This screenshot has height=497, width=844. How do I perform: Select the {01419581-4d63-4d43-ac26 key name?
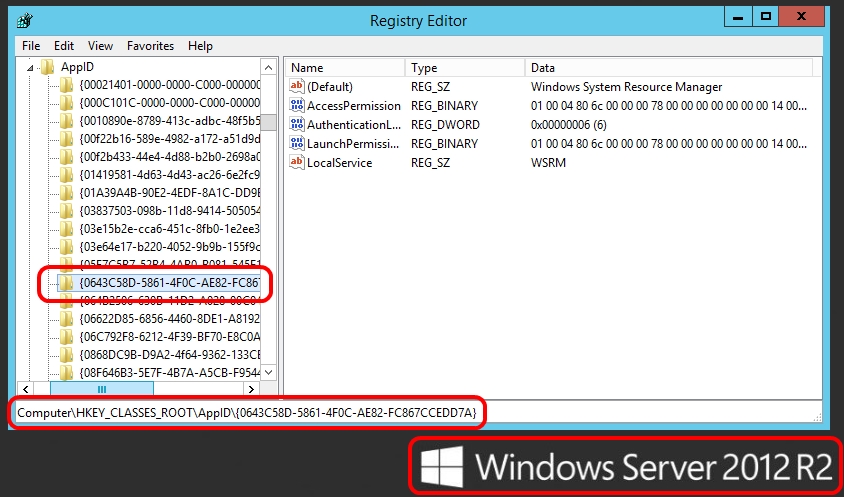click(x=170, y=174)
